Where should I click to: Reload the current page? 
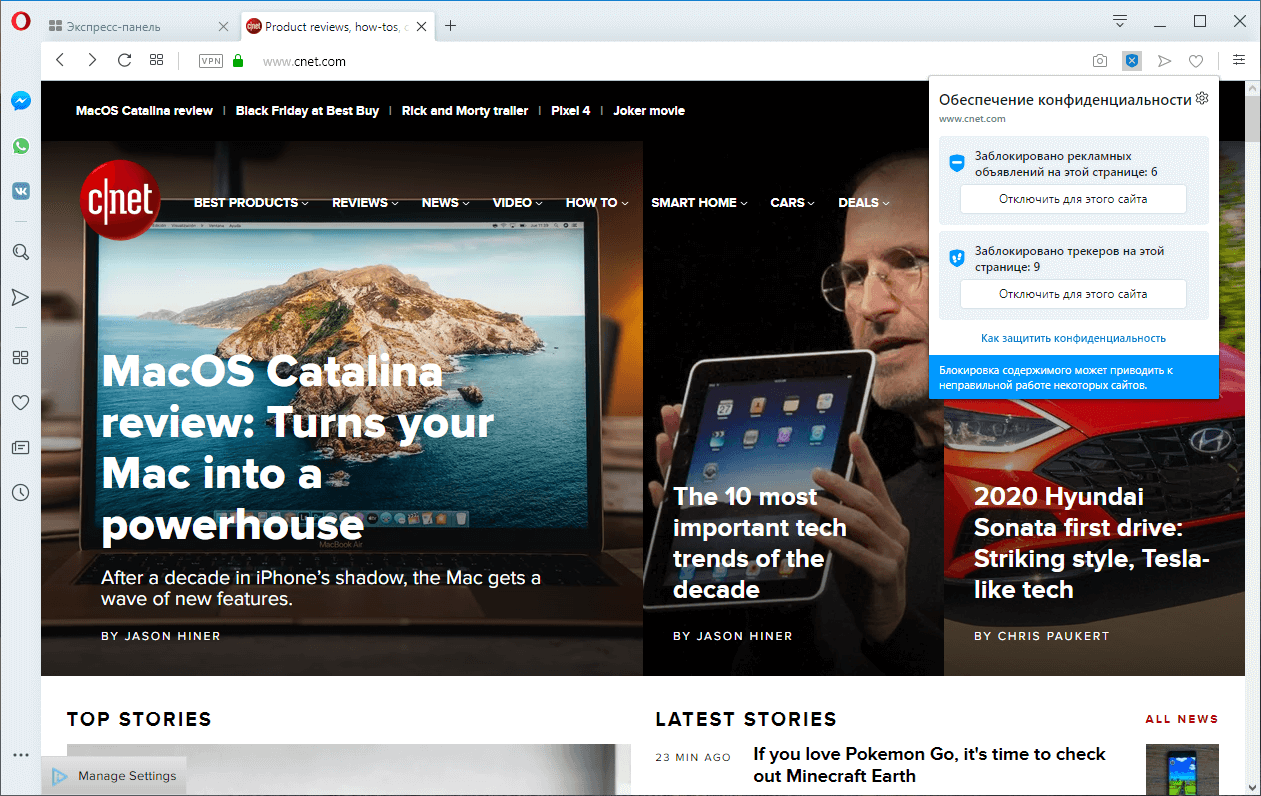point(124,60)
